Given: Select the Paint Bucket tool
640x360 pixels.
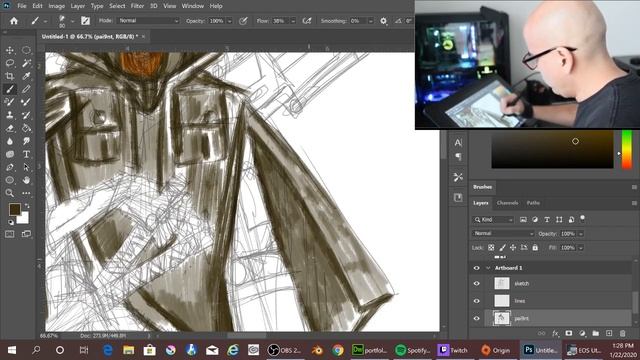Looking at the screenshot, I should [x=26, y=128].
